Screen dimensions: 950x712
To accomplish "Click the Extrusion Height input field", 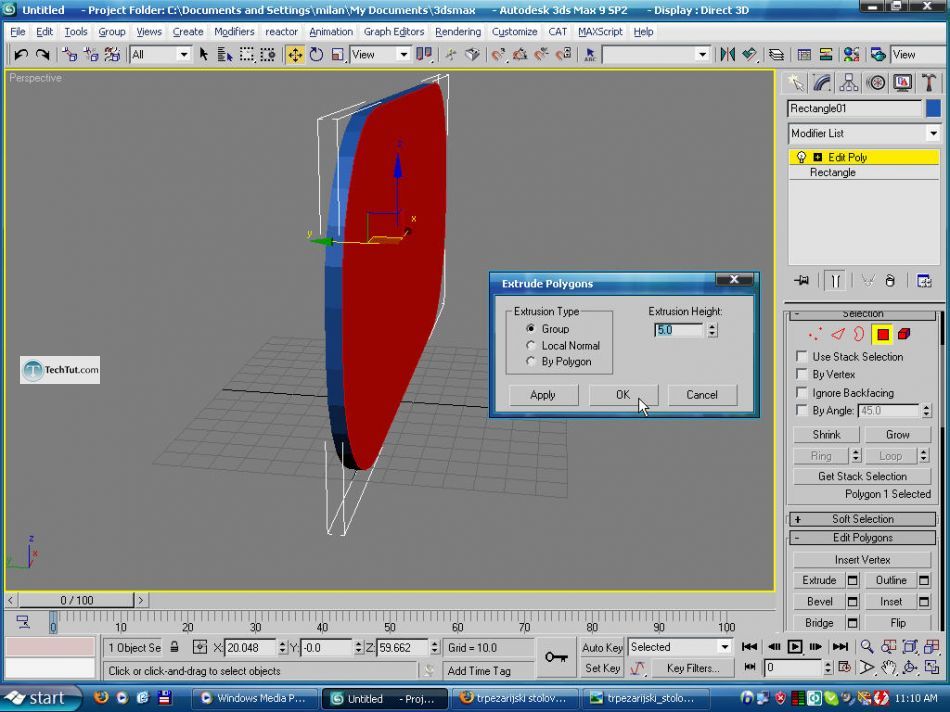I will (x=679, y=330).
